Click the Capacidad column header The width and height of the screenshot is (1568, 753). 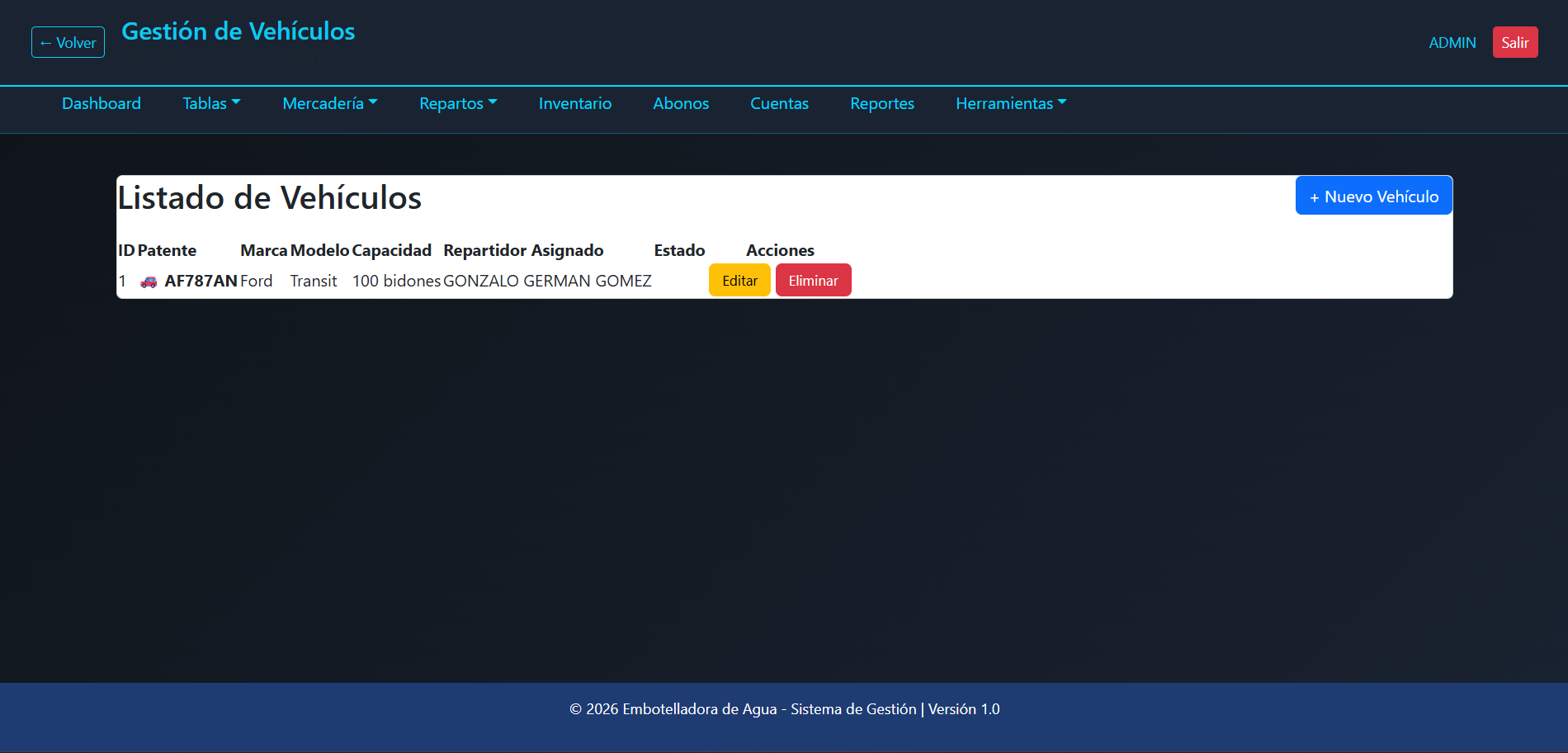point(392,250)
